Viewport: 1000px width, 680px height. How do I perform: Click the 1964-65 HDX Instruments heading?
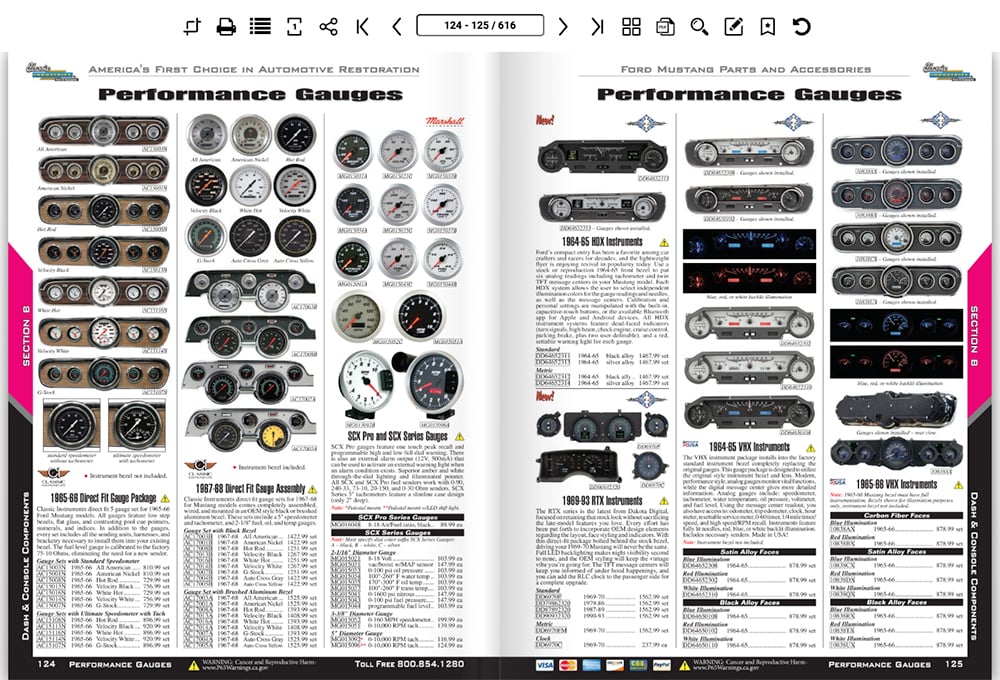click(602, 242)
